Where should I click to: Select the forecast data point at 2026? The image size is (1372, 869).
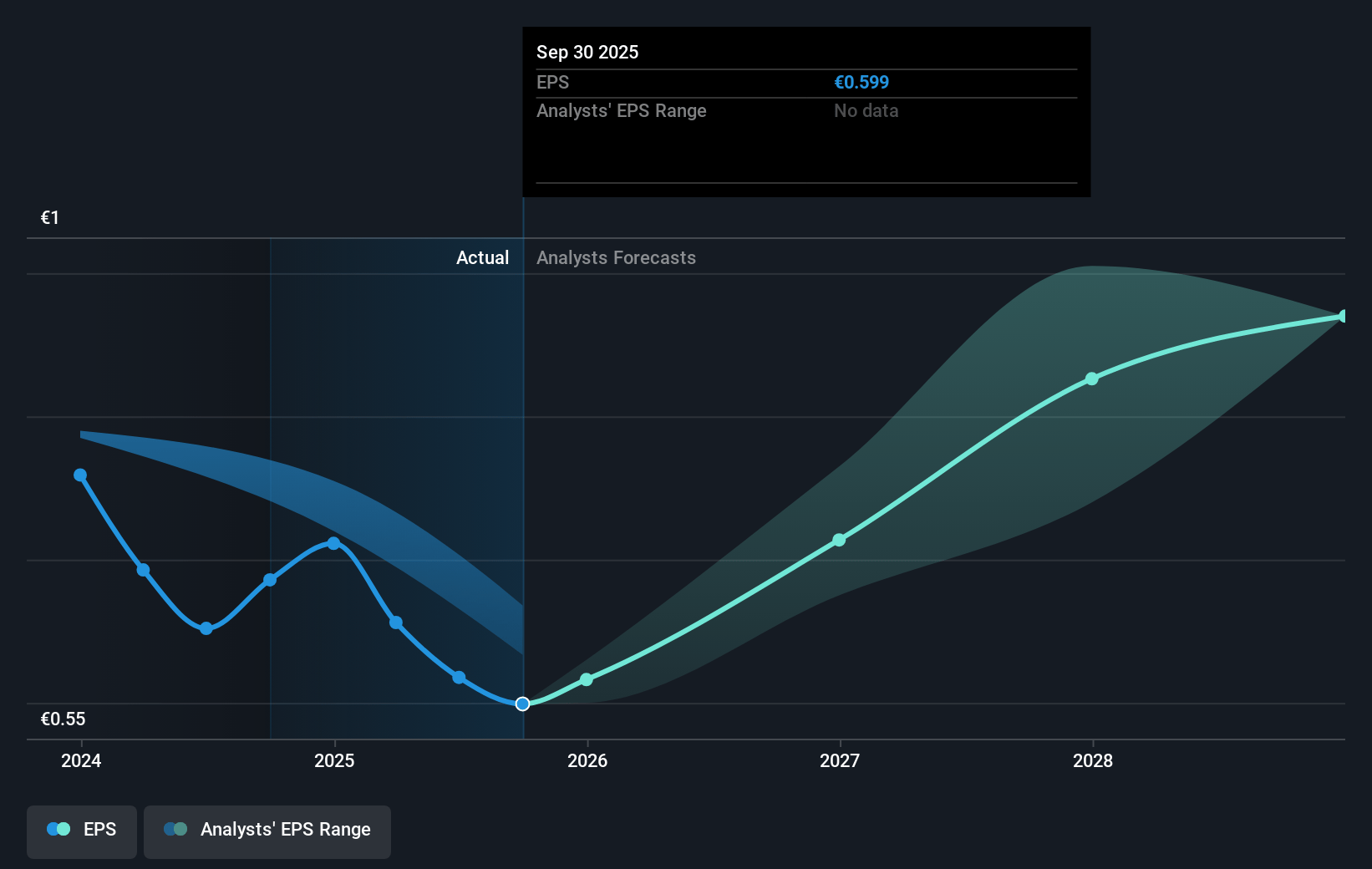[587, 679]
